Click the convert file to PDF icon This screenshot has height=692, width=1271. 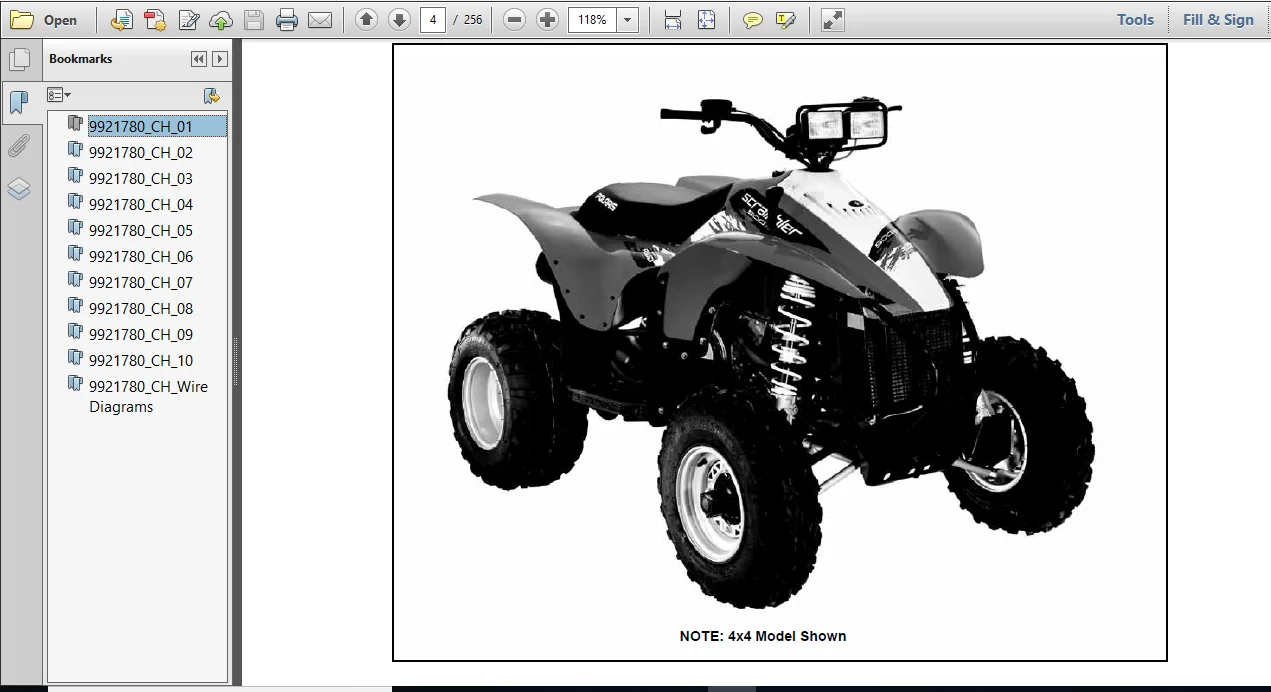pos(121,19)
